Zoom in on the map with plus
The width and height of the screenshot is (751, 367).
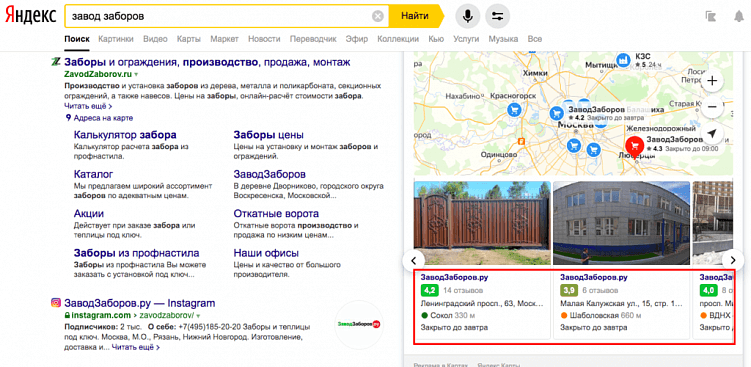click(x=712, y=80)
